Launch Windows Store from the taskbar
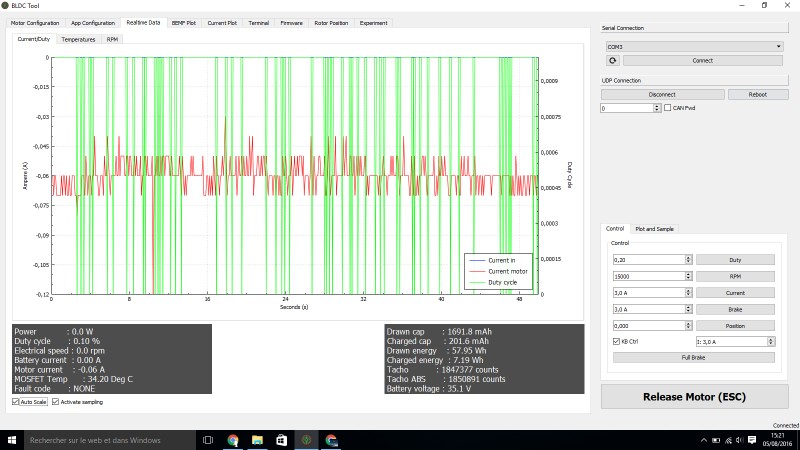The height and width of the screenshot is (450, 800). (x=282, y=439)
